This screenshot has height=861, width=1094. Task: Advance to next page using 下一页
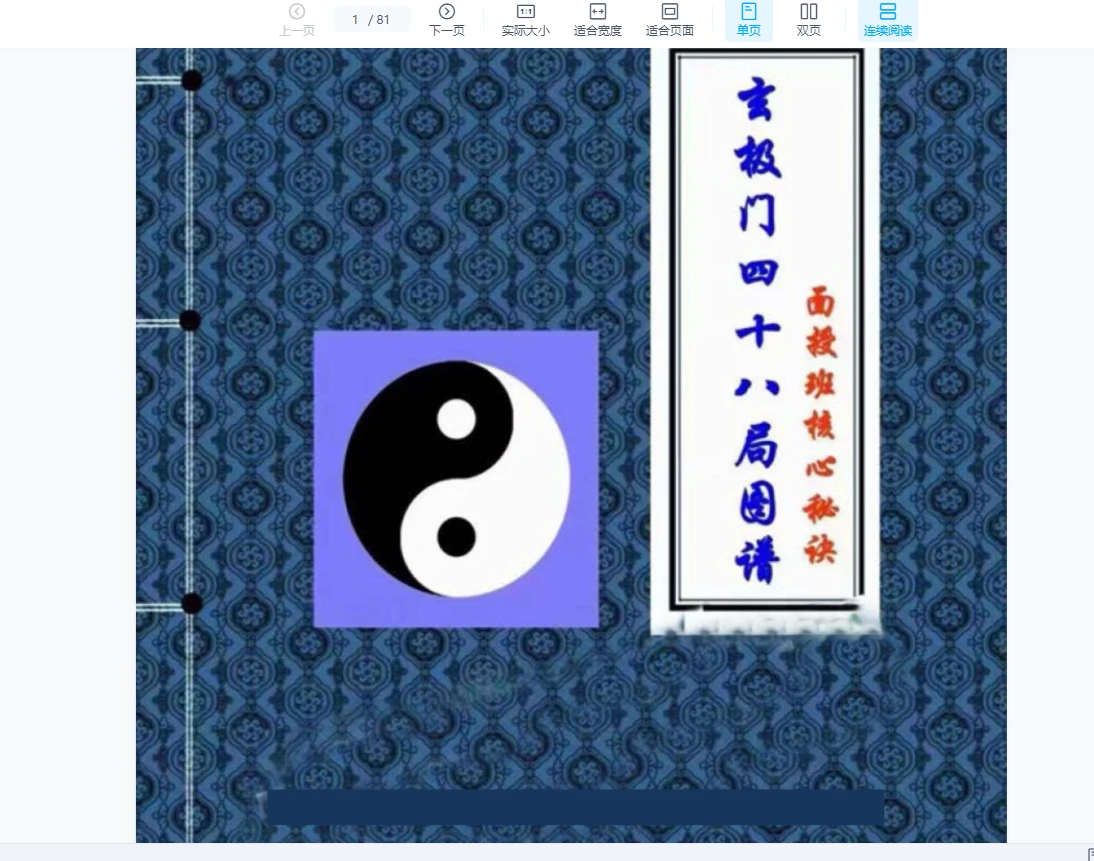(446, 19)
